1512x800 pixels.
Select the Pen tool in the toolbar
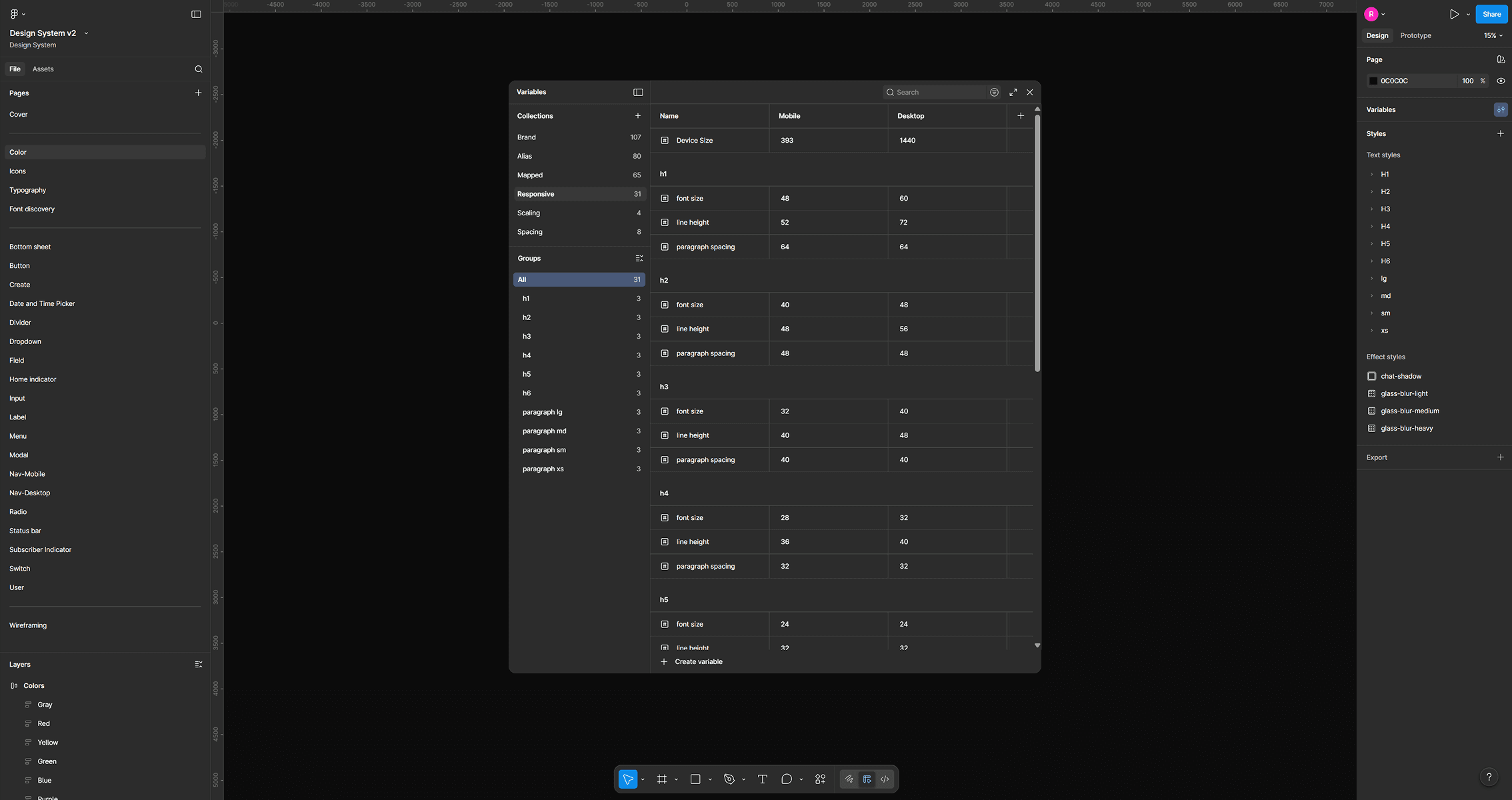[729, 779]
